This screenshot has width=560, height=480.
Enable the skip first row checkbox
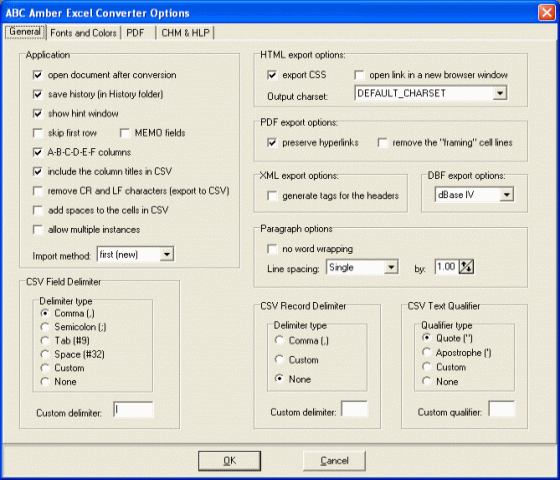38,133
